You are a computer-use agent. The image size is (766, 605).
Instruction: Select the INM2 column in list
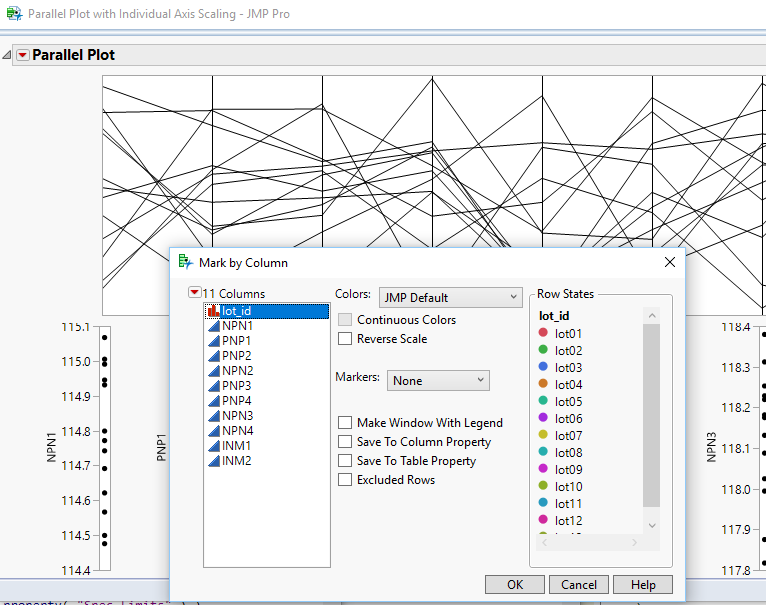coord(267,461)
